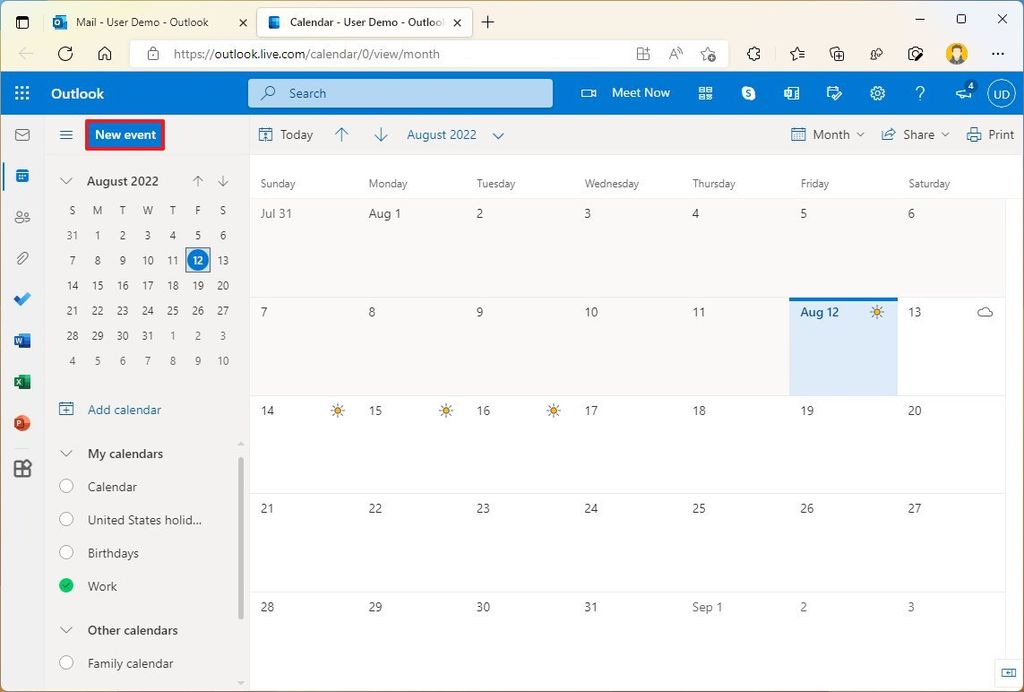
Task: Select day 25 in the month grid
Action: [735, 543]
